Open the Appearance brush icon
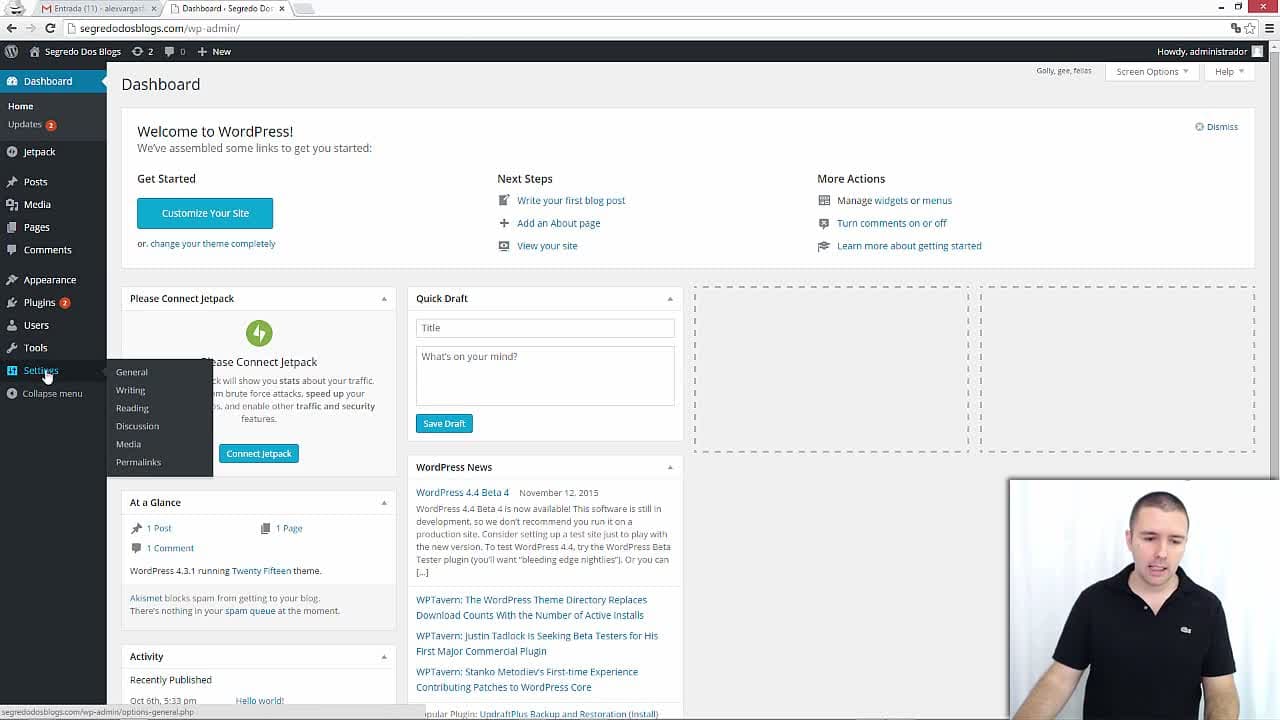The image size is (1280, 720). (x=12, y=280)
